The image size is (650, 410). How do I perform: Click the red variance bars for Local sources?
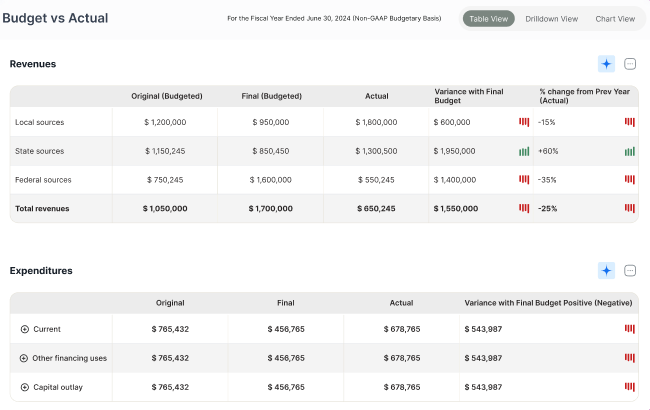pos(524,122)
